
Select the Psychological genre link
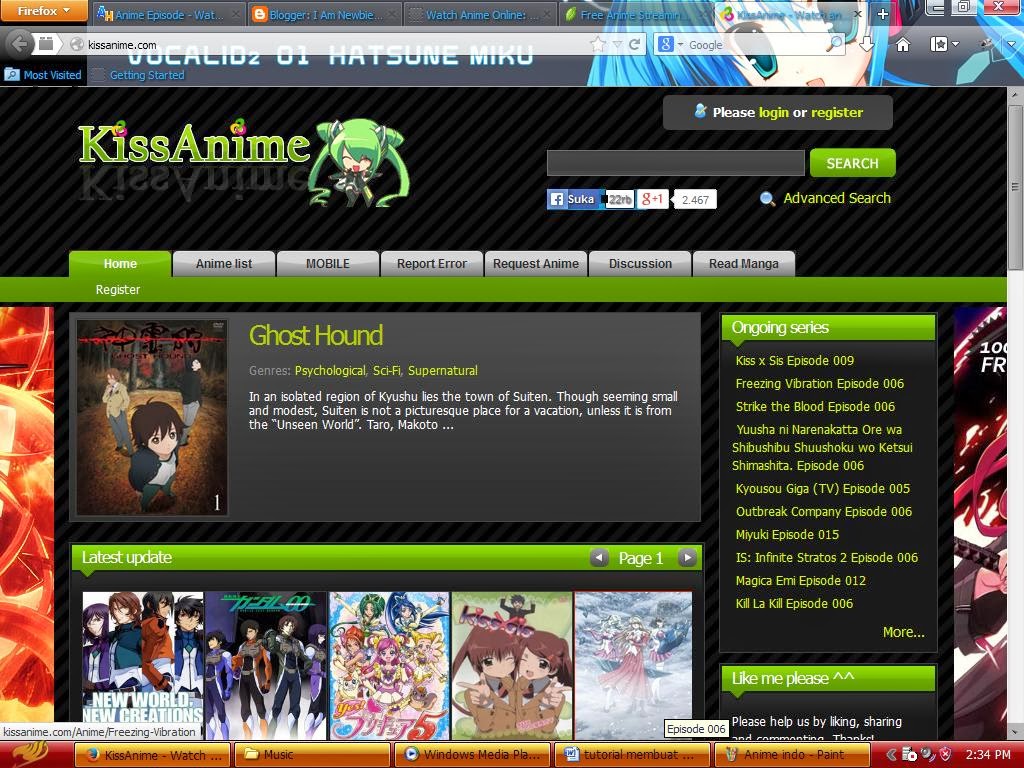pos(330,371)
